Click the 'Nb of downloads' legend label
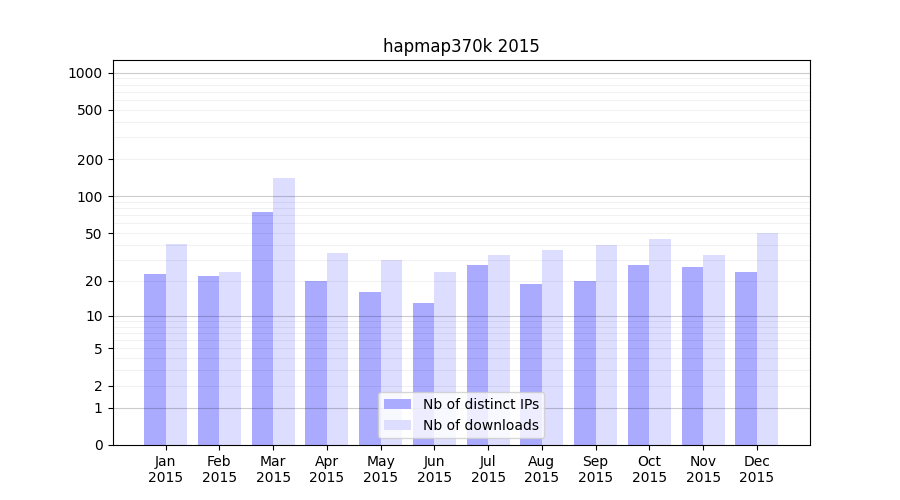900x500 pixels. [x=480, y=425]
